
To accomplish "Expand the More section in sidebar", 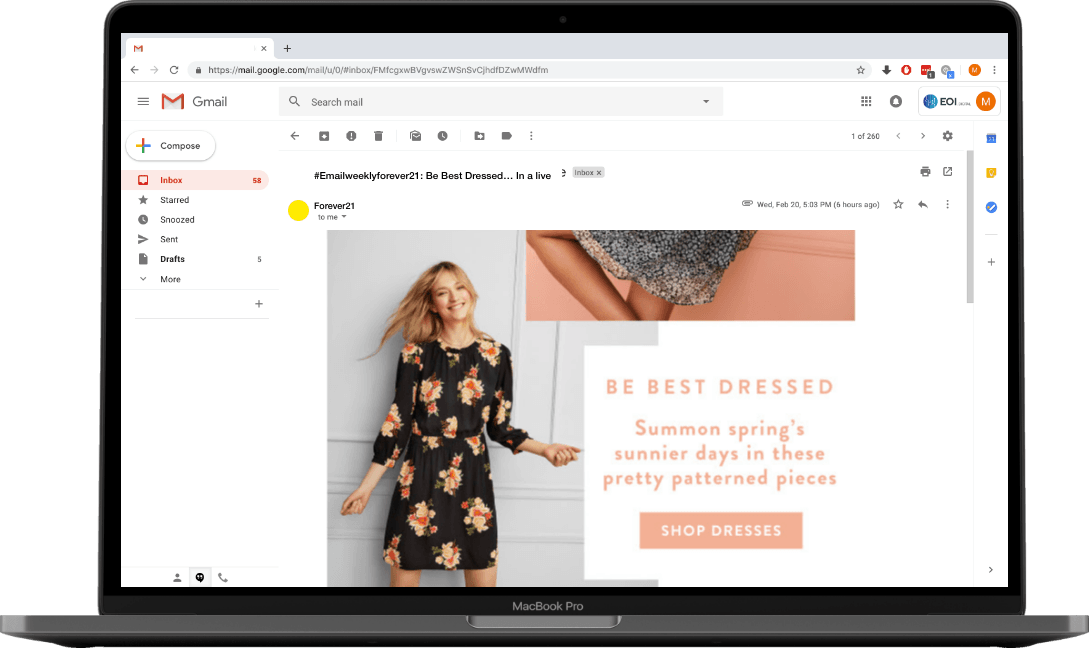I will (x=170, y=279).
